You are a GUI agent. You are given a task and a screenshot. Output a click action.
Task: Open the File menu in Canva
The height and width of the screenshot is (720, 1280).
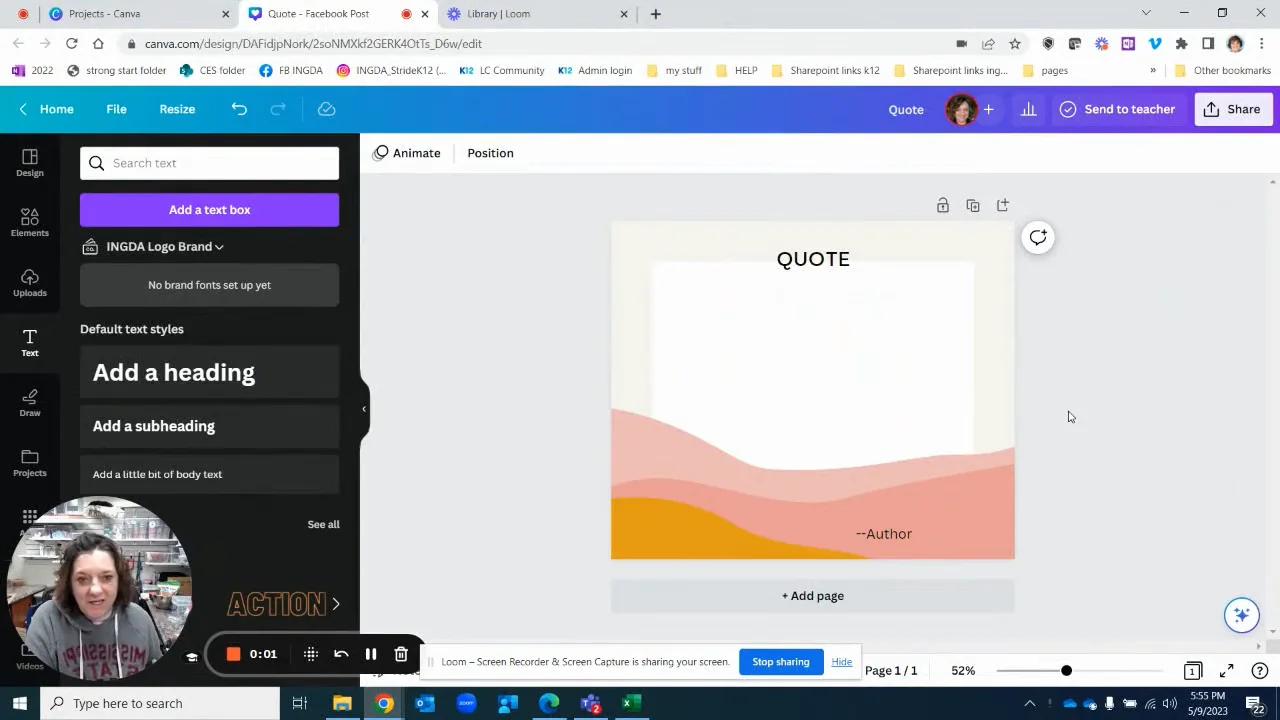coord(116,109)
